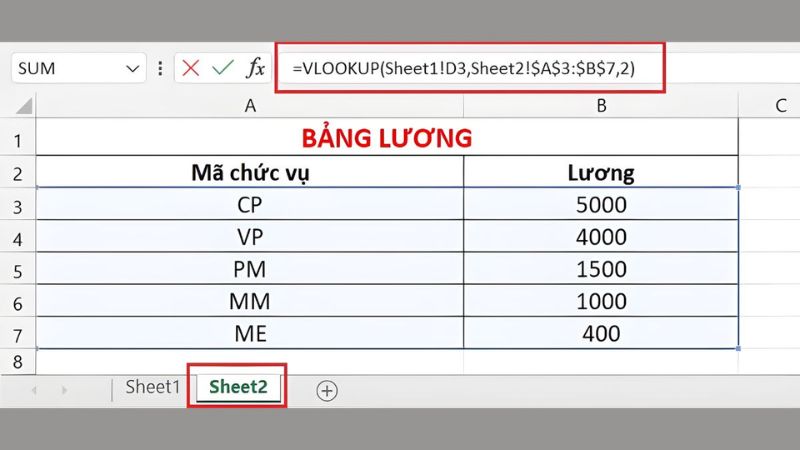Add a new sheet with the plus icon

tap(327, 391)
